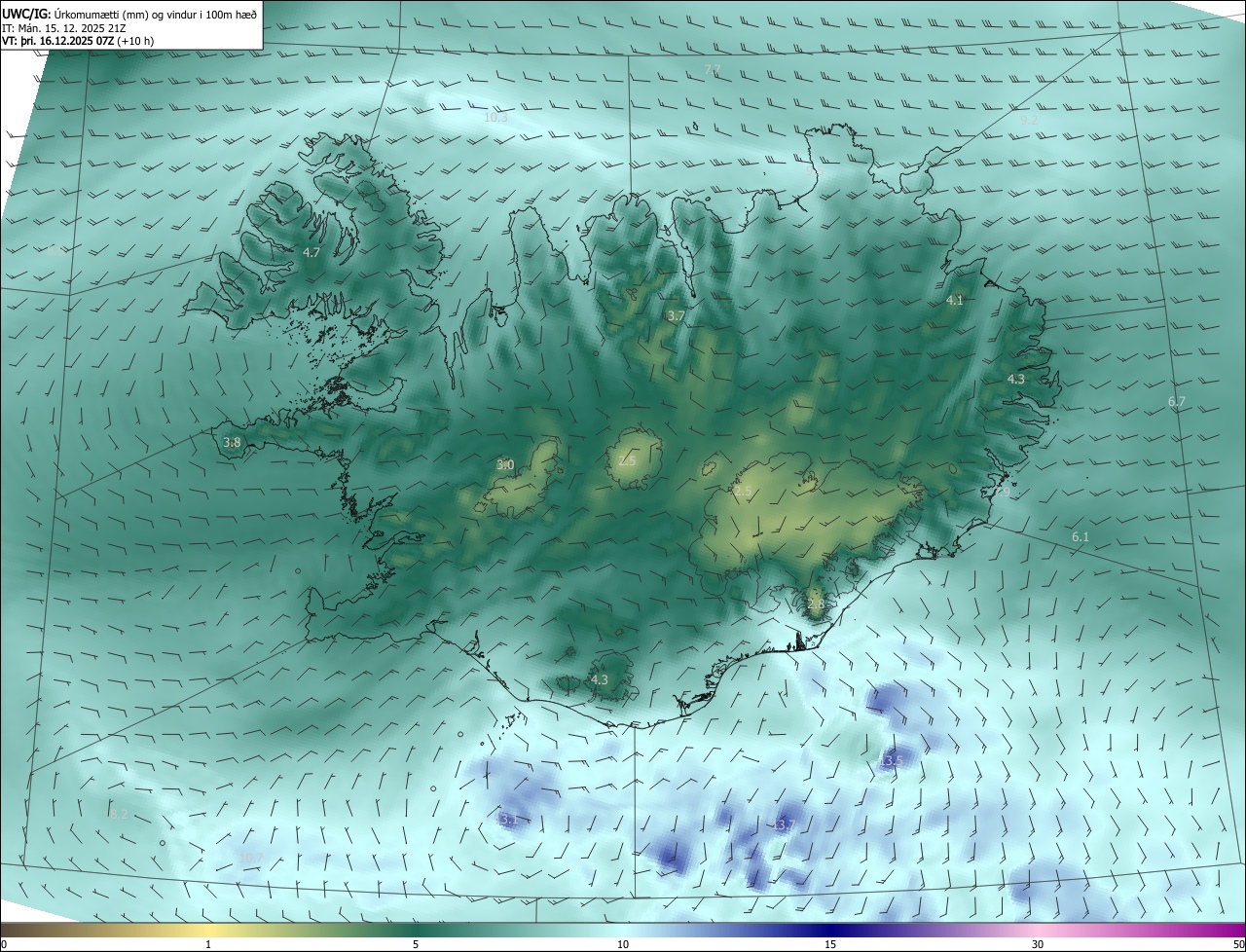The width and height of the screenshot is (1246, 952).
Task: Click the 13.1 value over the sea
Action: click(x=506, y=821)
